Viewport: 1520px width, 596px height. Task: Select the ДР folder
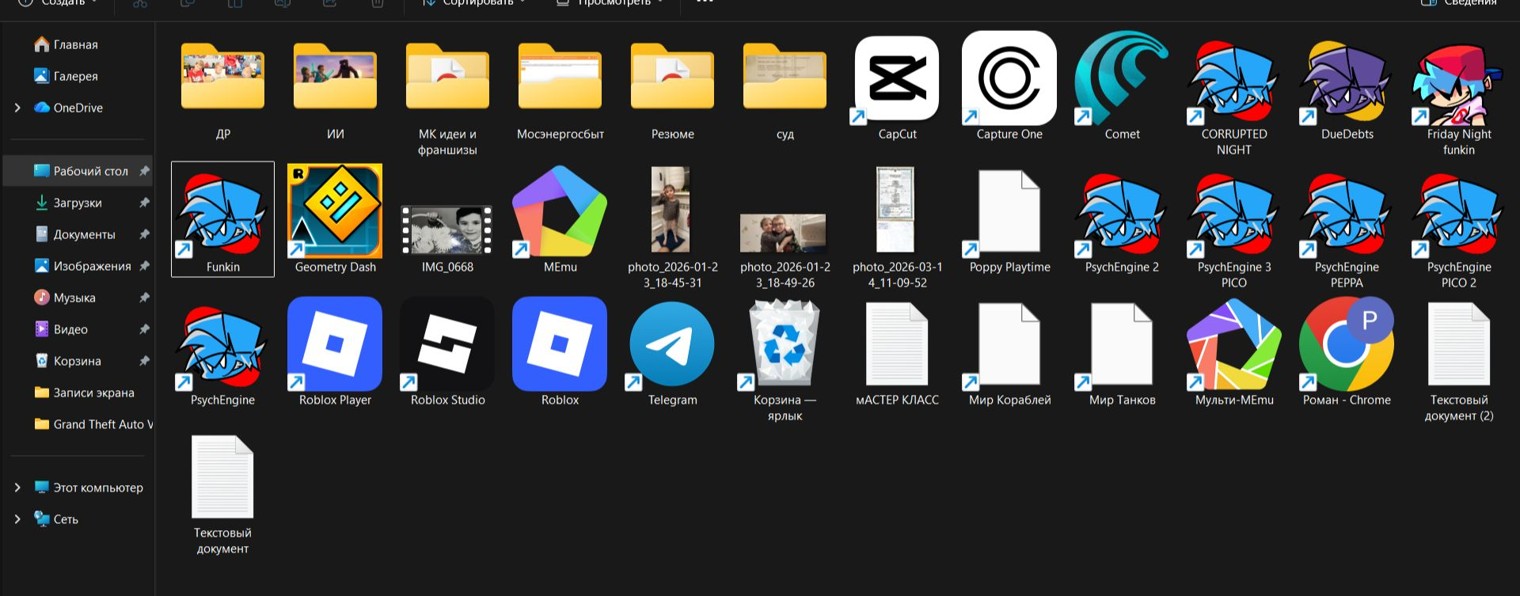point(223,90)
